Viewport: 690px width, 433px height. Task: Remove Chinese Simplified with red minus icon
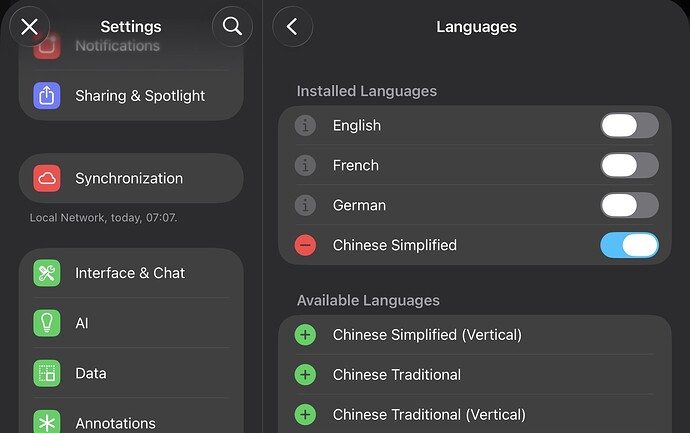click(x=306, y=246)
